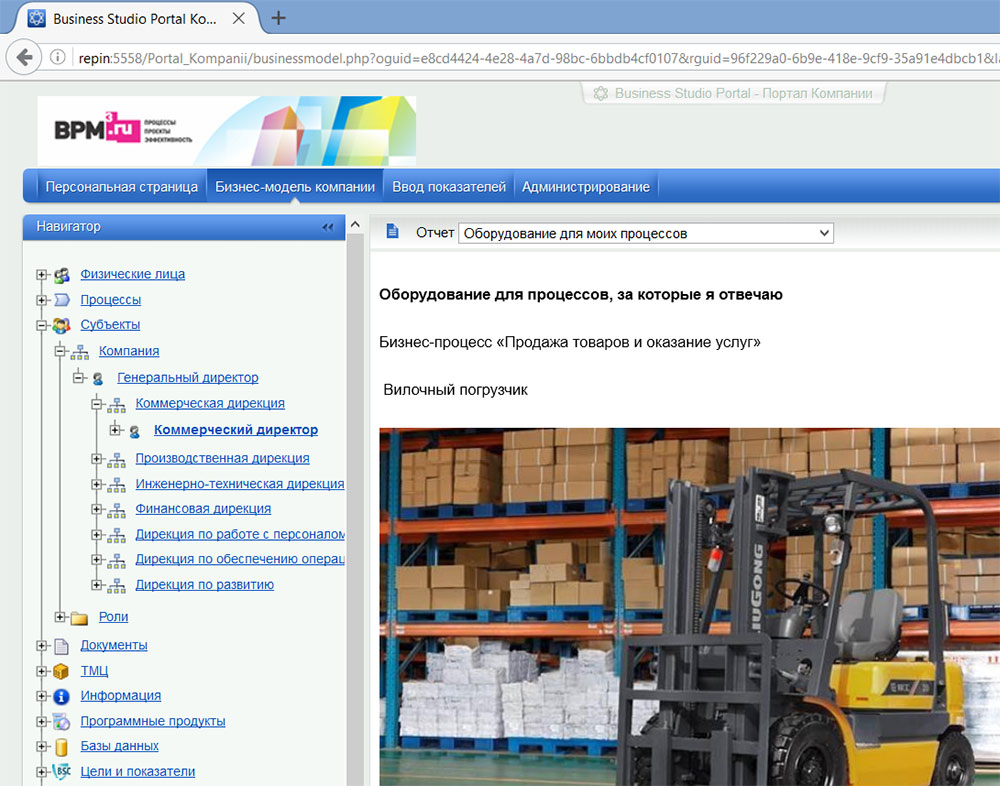The width and height of the screenshot is (1000, 786).
Task: Click the Информация blue info icon
Action: [x=62, y=696]
